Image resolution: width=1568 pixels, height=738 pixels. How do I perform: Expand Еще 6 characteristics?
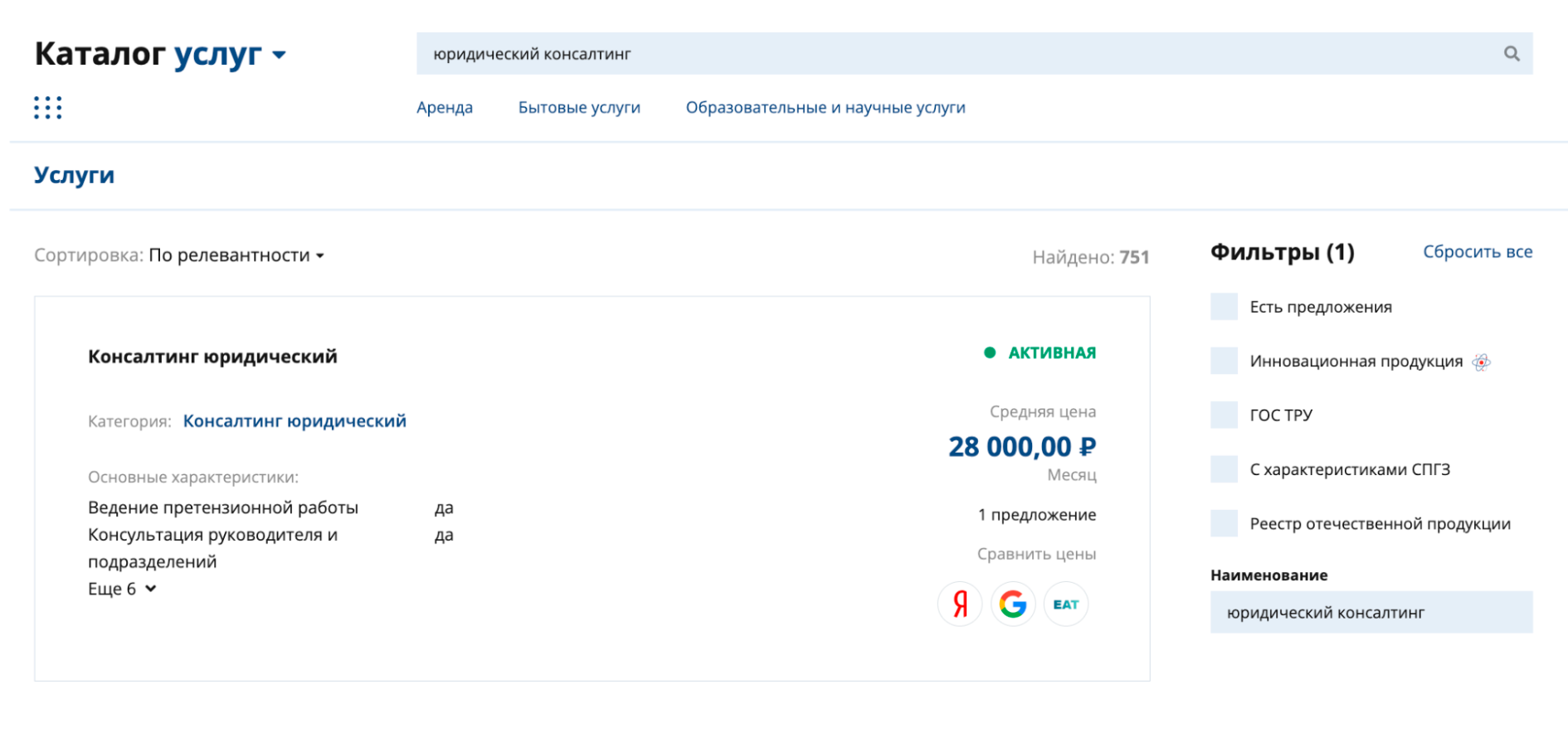(122, 589)
